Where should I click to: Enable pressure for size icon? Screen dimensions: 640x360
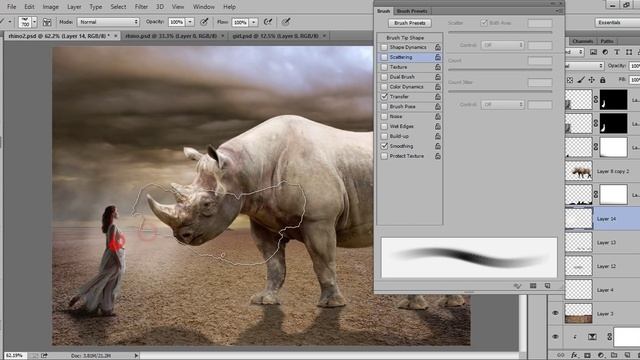pos(286,22)
